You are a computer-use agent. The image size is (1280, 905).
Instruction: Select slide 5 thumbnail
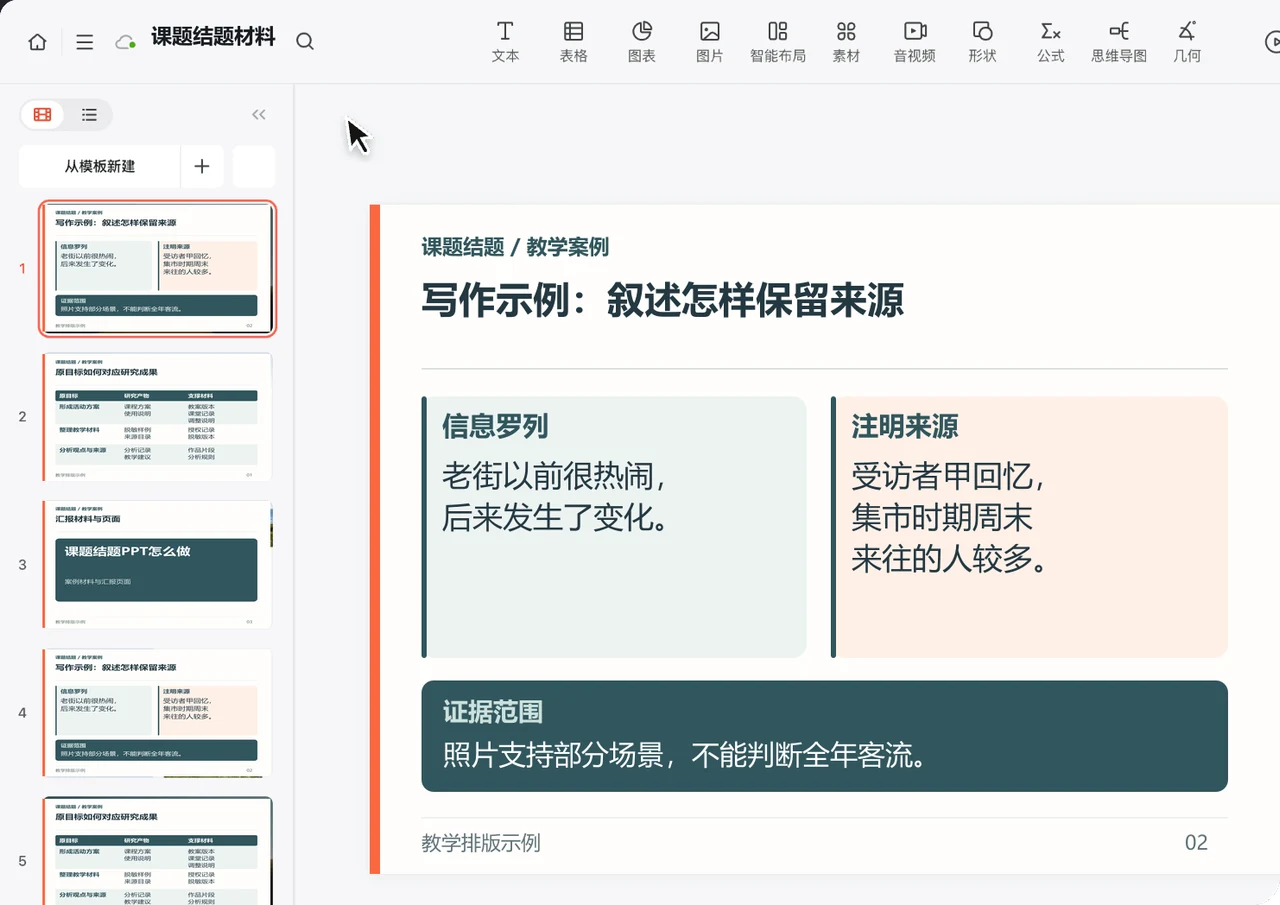pos(158,851)
